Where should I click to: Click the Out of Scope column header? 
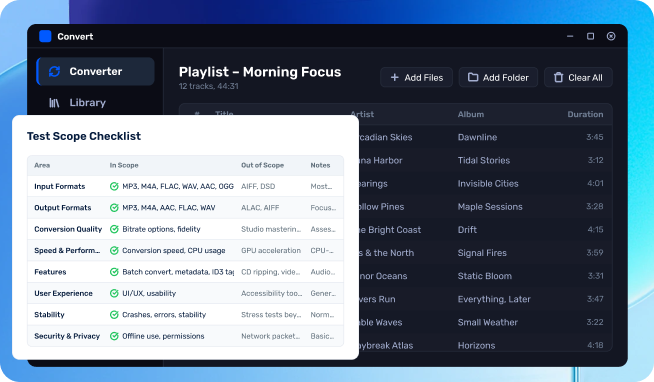pos(262,165)
